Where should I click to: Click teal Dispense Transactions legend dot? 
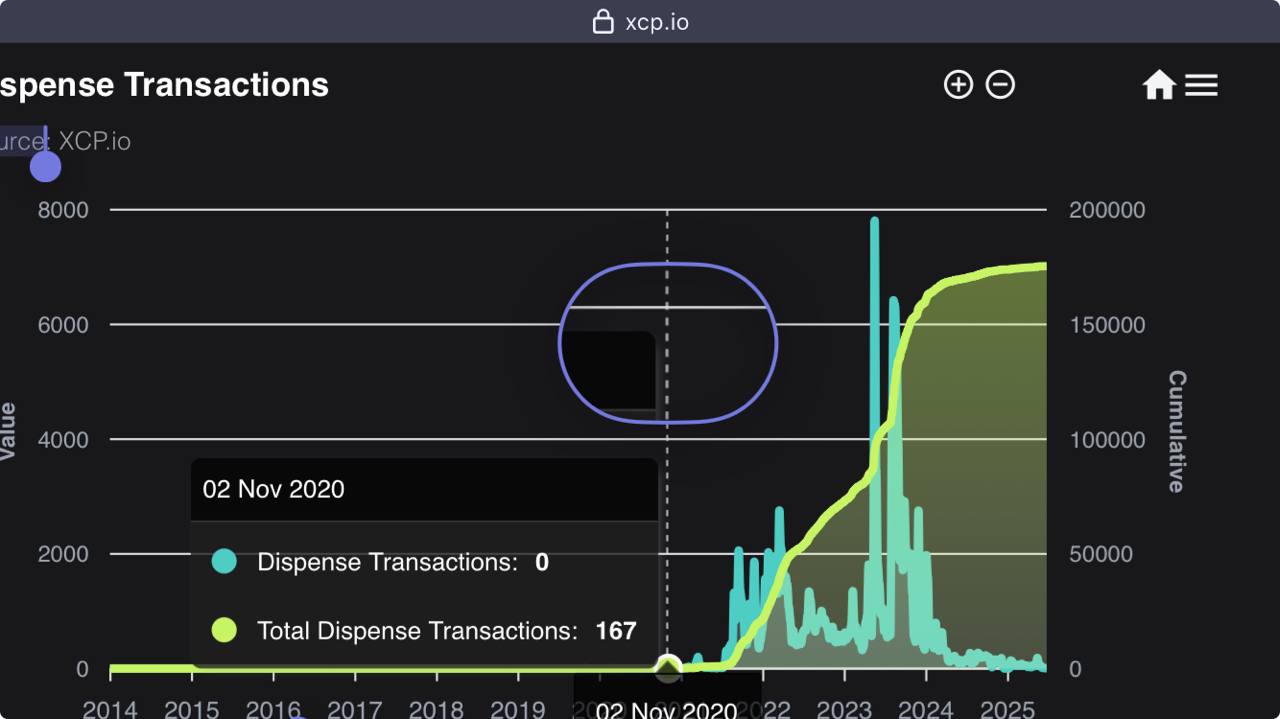tap(224, 562)
